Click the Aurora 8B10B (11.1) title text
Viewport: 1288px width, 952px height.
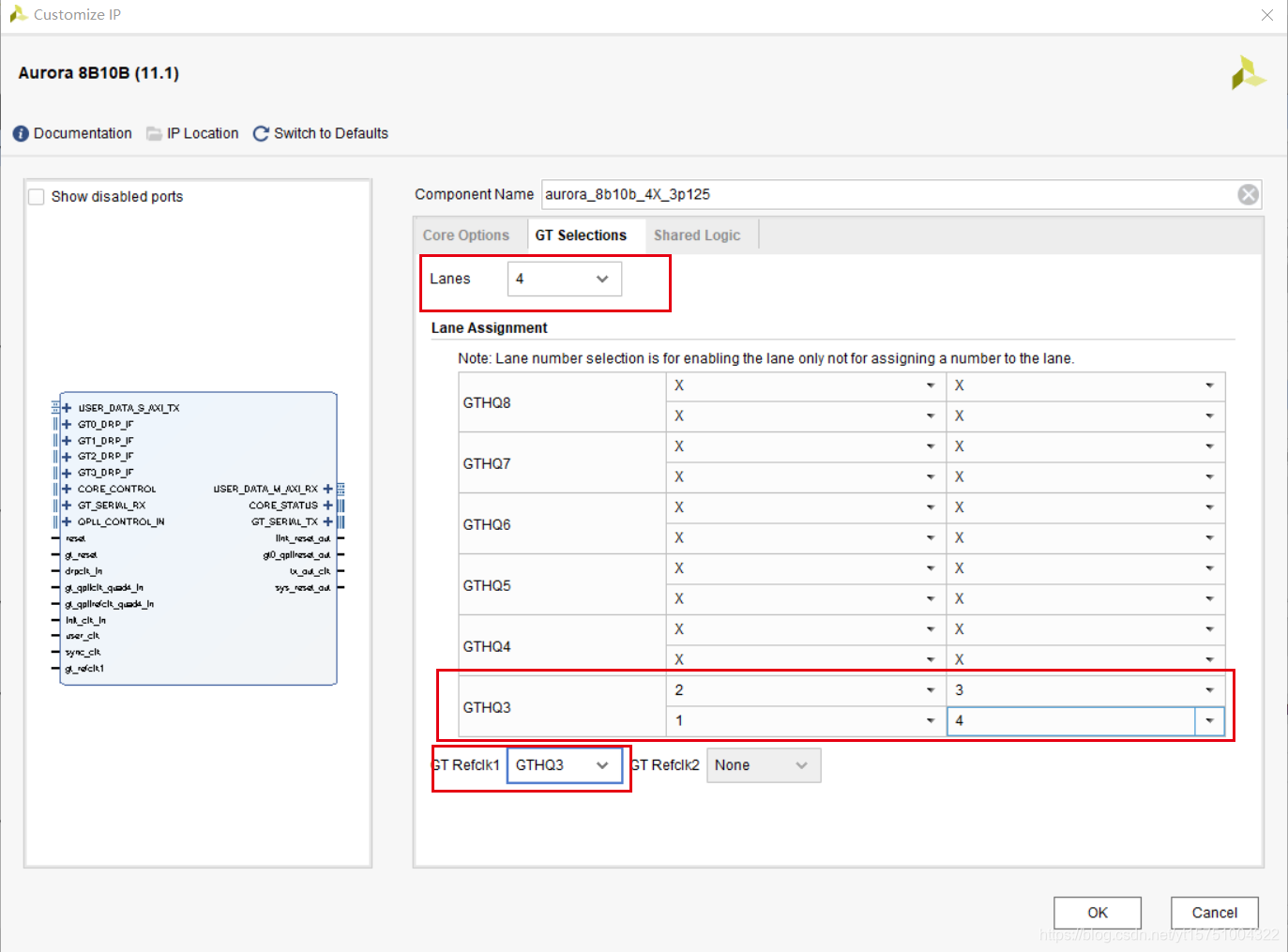(x=98, y=73)
